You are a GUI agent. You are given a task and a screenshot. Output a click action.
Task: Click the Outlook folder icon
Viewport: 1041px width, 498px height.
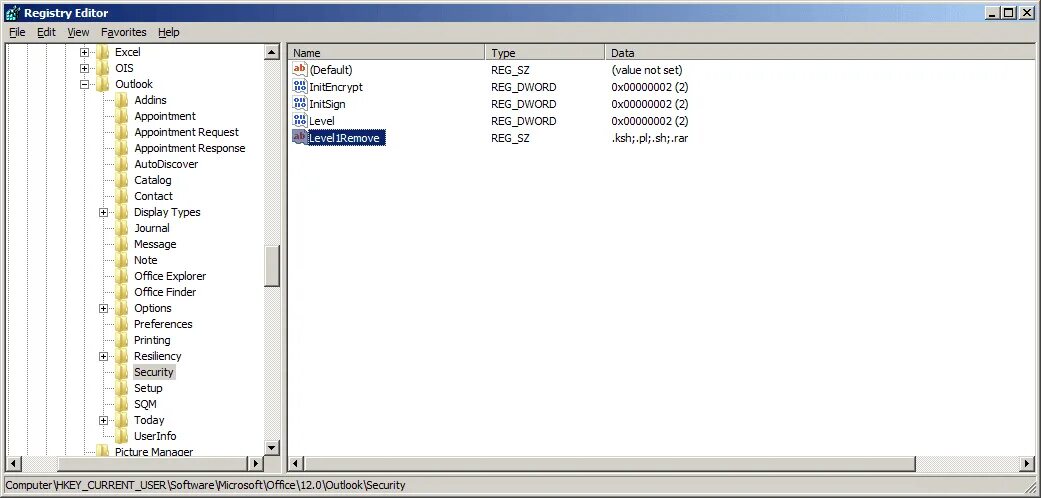point(103,84)
